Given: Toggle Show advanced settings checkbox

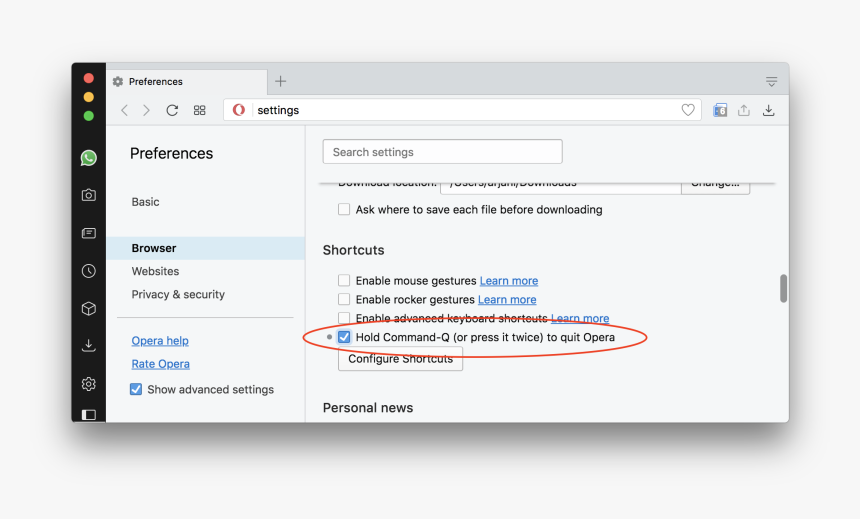Looking at the screenshot, I should (x=136, y=389).
